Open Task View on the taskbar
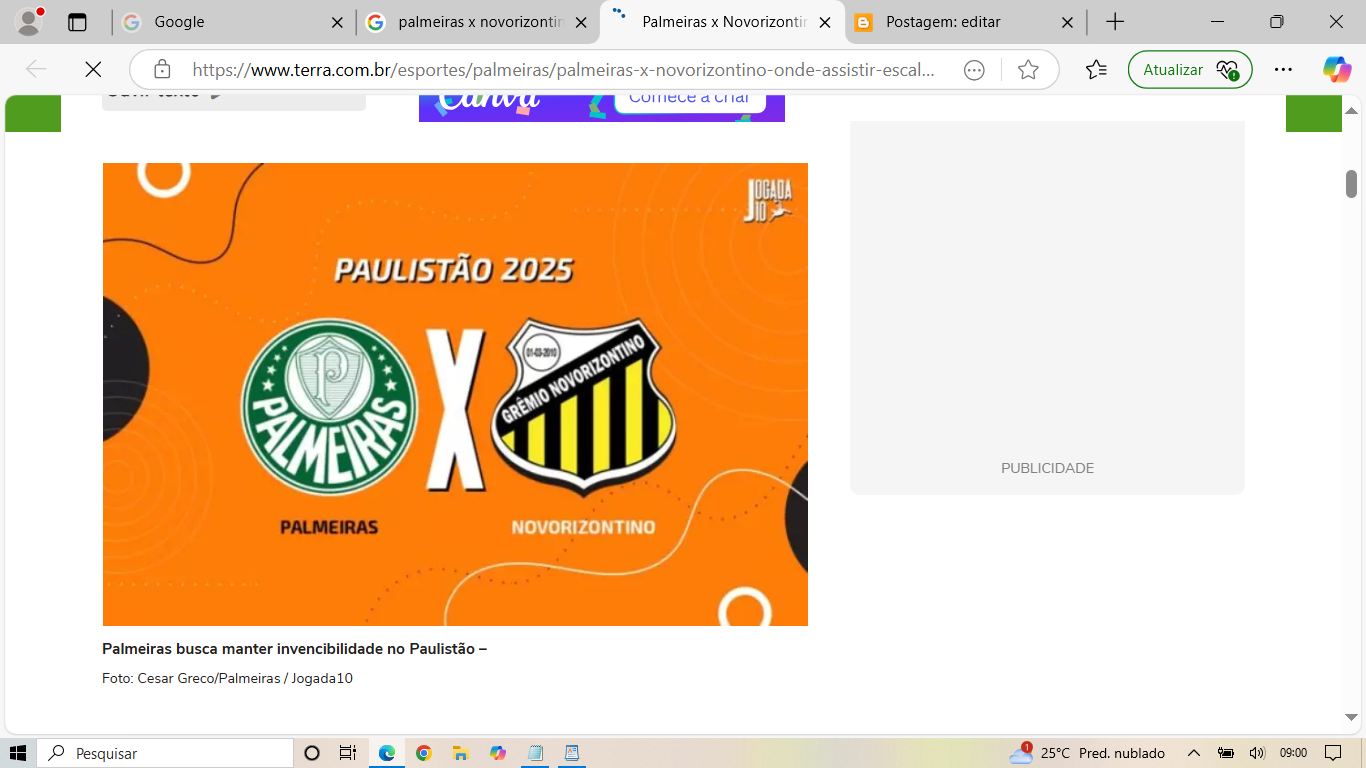This screenshot has height=768, width=1366. coord(348,753)
